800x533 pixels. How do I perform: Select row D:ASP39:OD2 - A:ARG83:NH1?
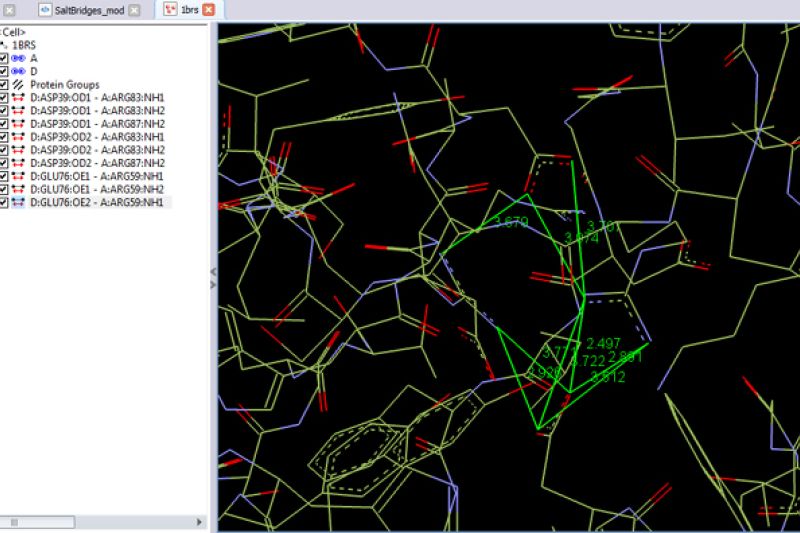pos(97,137)
